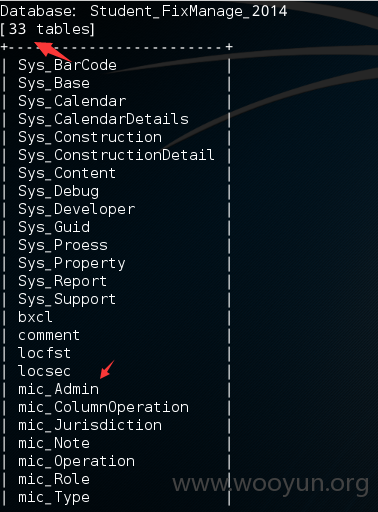
Task: Click the Sys_Construction table name
Action: coord(90,137)
